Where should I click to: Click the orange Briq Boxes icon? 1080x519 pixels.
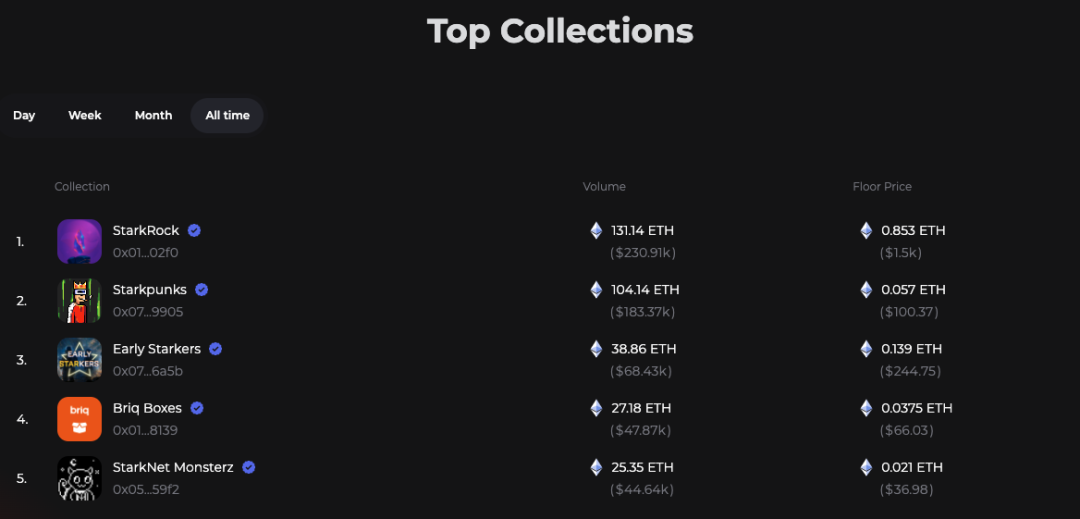pyautogui.click(x=79, y=419)
